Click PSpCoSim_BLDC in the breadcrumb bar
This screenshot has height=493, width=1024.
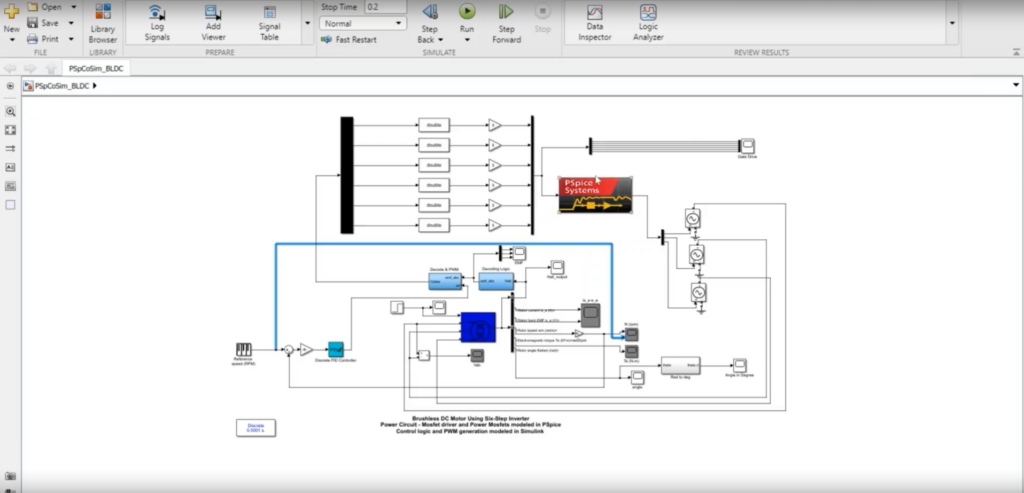click(x=62, y=86)
